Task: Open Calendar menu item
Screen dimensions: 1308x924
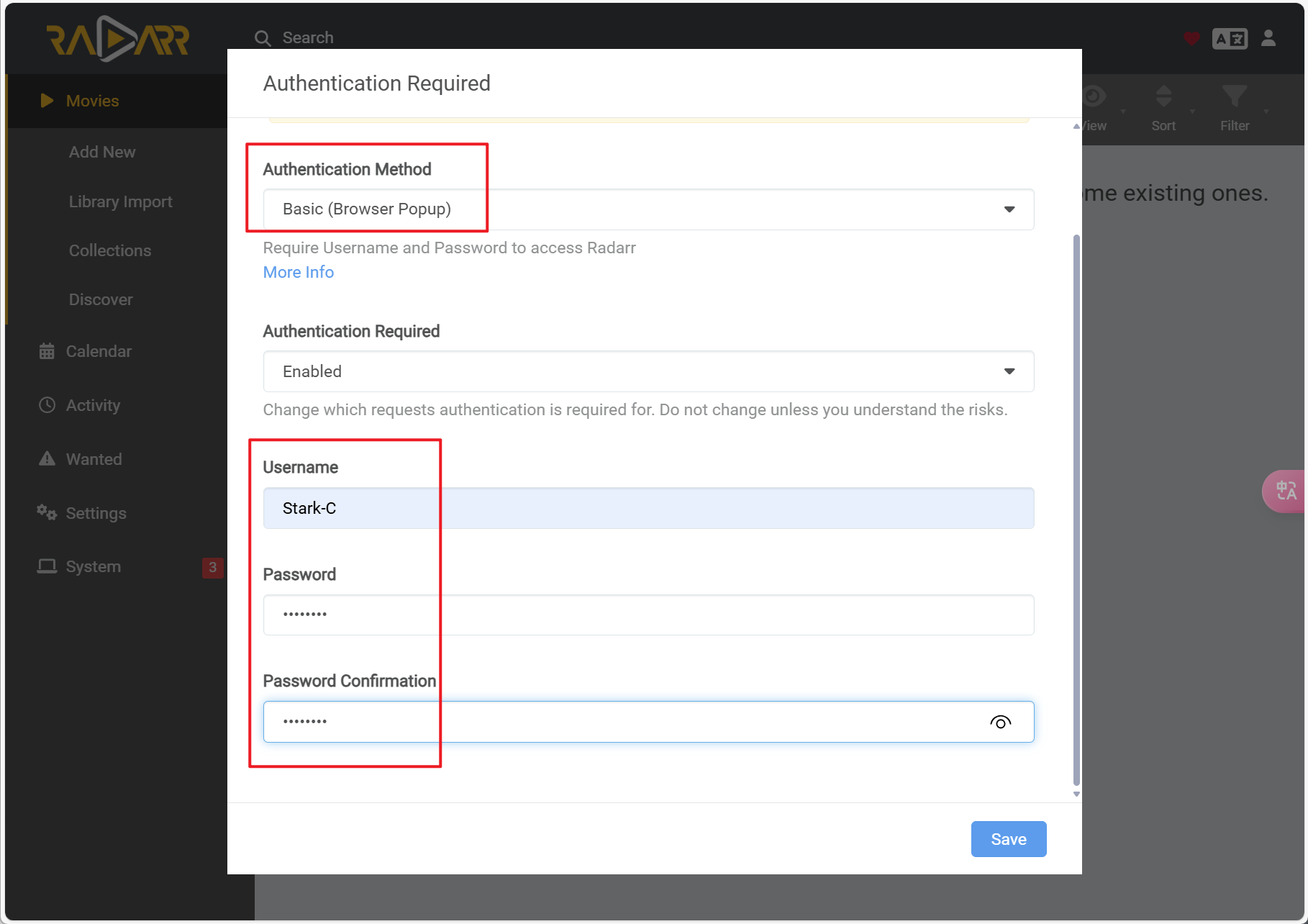Action: coord(99,351)
